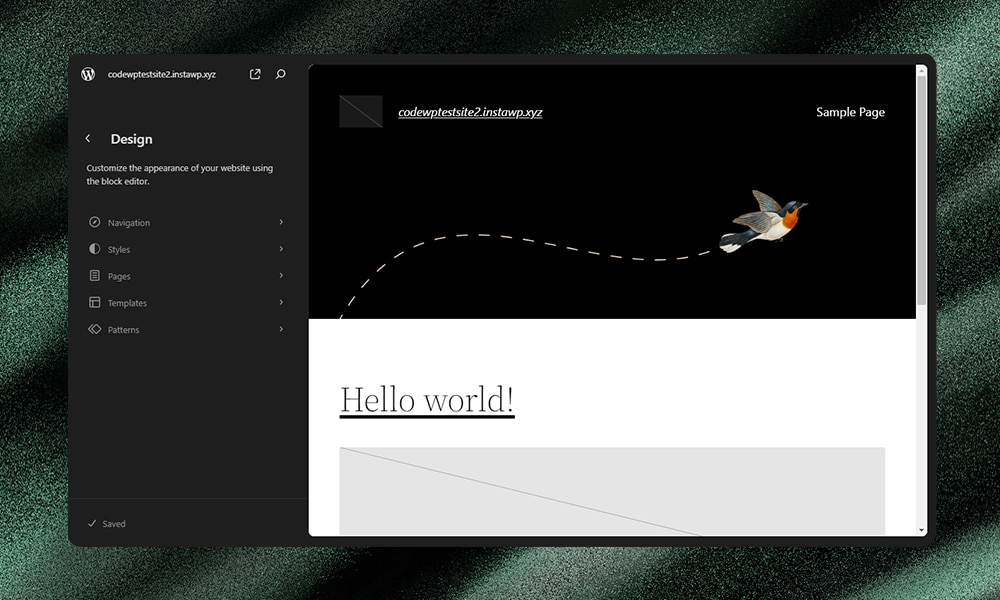Click the WordPress logo icon

pyautogui.click(x=88, y=73)
